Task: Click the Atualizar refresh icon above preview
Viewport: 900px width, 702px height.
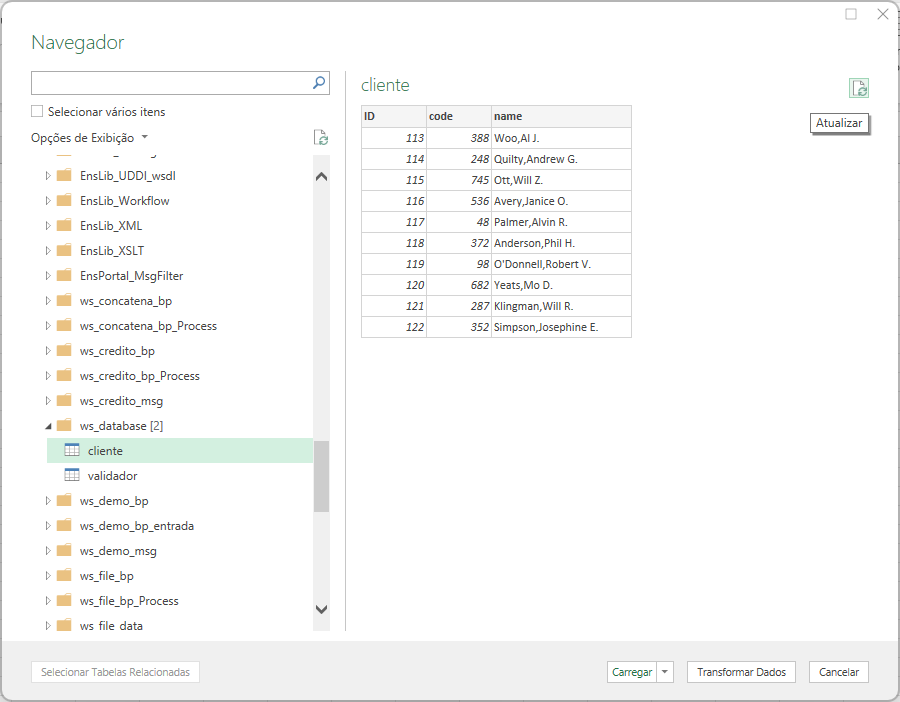Action: 859,88
